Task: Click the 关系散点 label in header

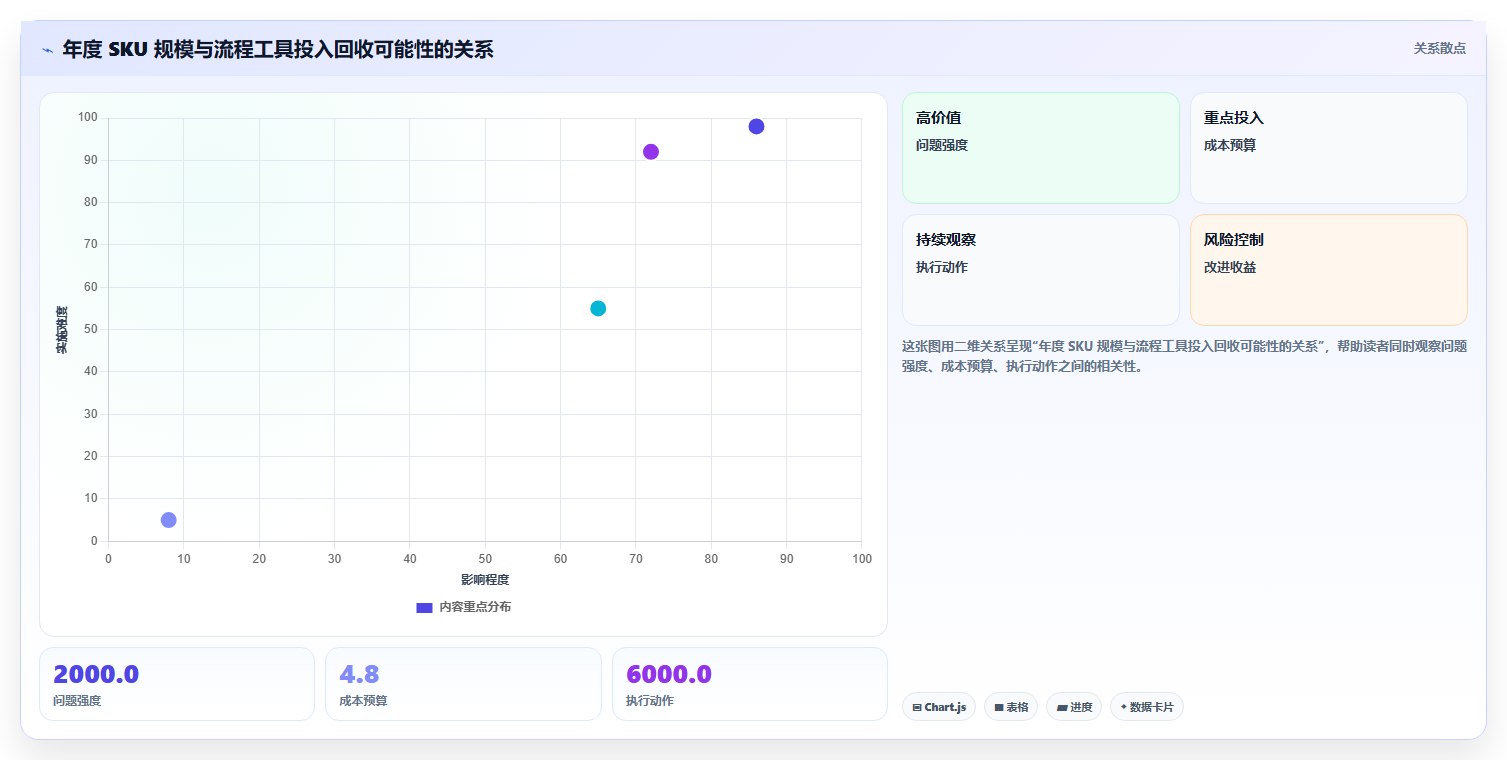Action: coord(1439,48)
